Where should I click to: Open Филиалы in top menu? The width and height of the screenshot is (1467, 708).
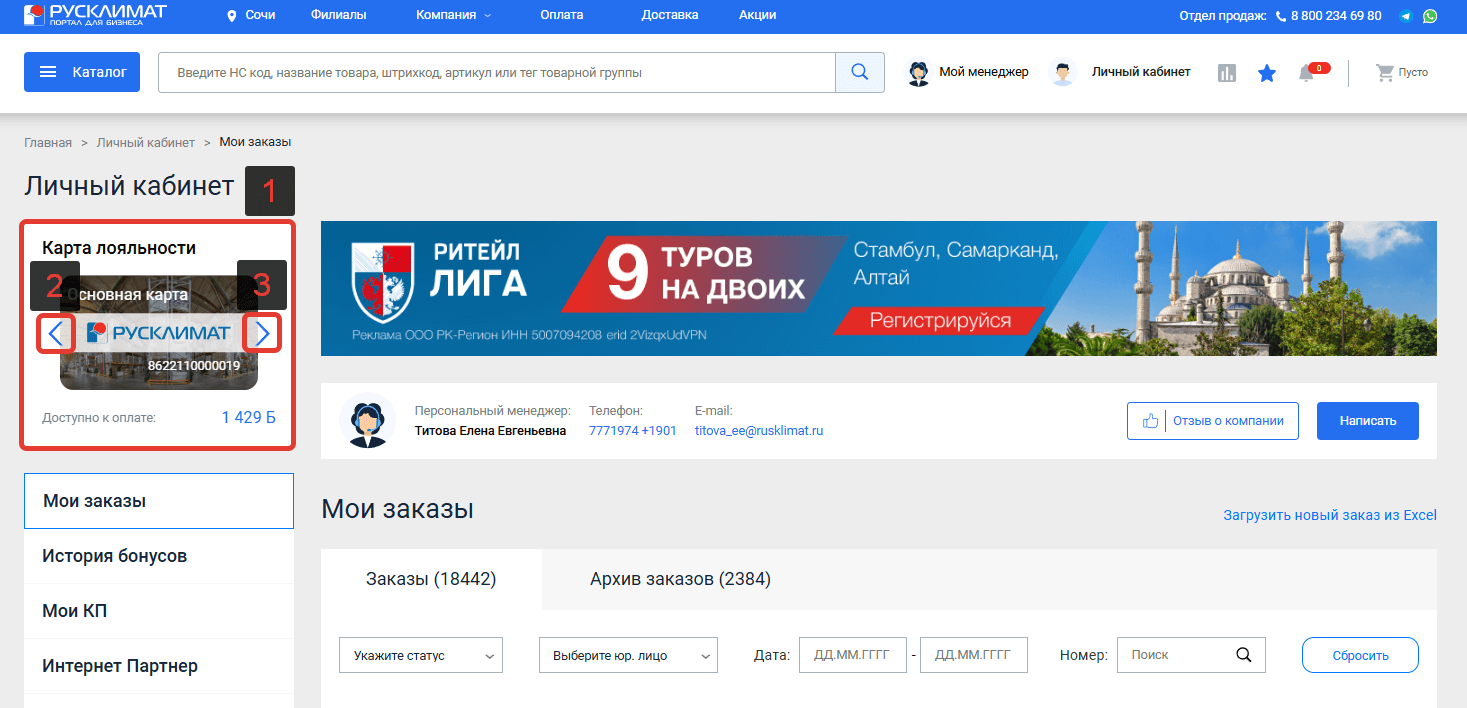pyautogui.click(x=338, y=15)
